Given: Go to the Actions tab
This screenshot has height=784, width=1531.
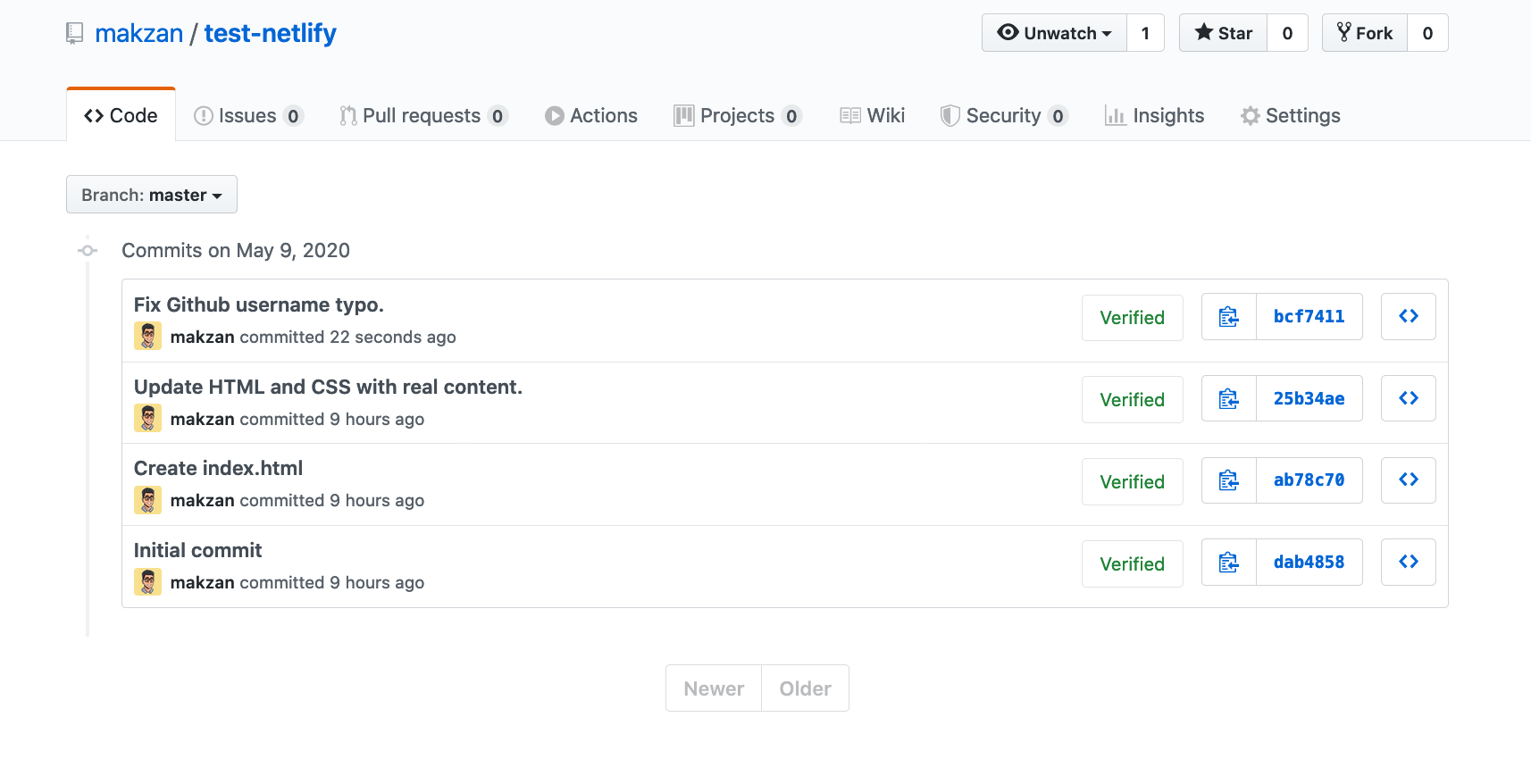Looking at the screenshot, I should click(591, 115).
